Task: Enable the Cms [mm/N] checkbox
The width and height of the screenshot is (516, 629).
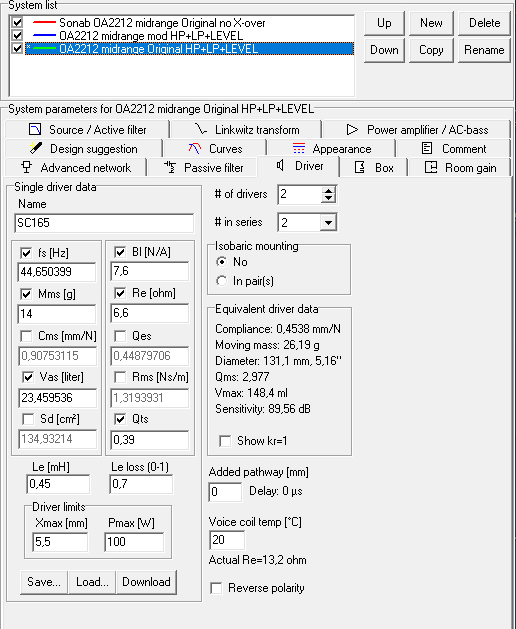Action: (26, 336)
